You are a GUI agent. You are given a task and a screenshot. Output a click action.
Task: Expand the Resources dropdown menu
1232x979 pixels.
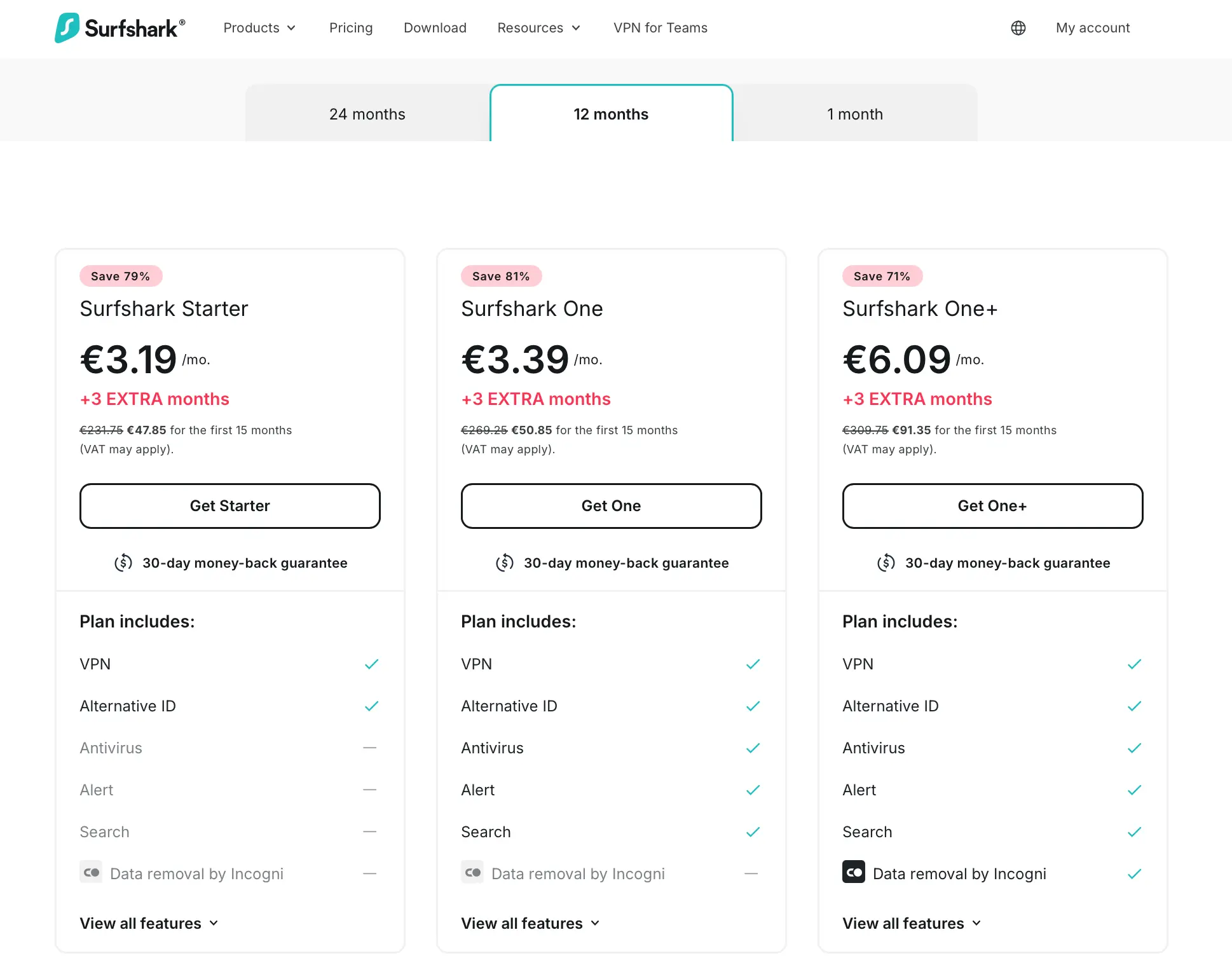(x=539, y=28)
